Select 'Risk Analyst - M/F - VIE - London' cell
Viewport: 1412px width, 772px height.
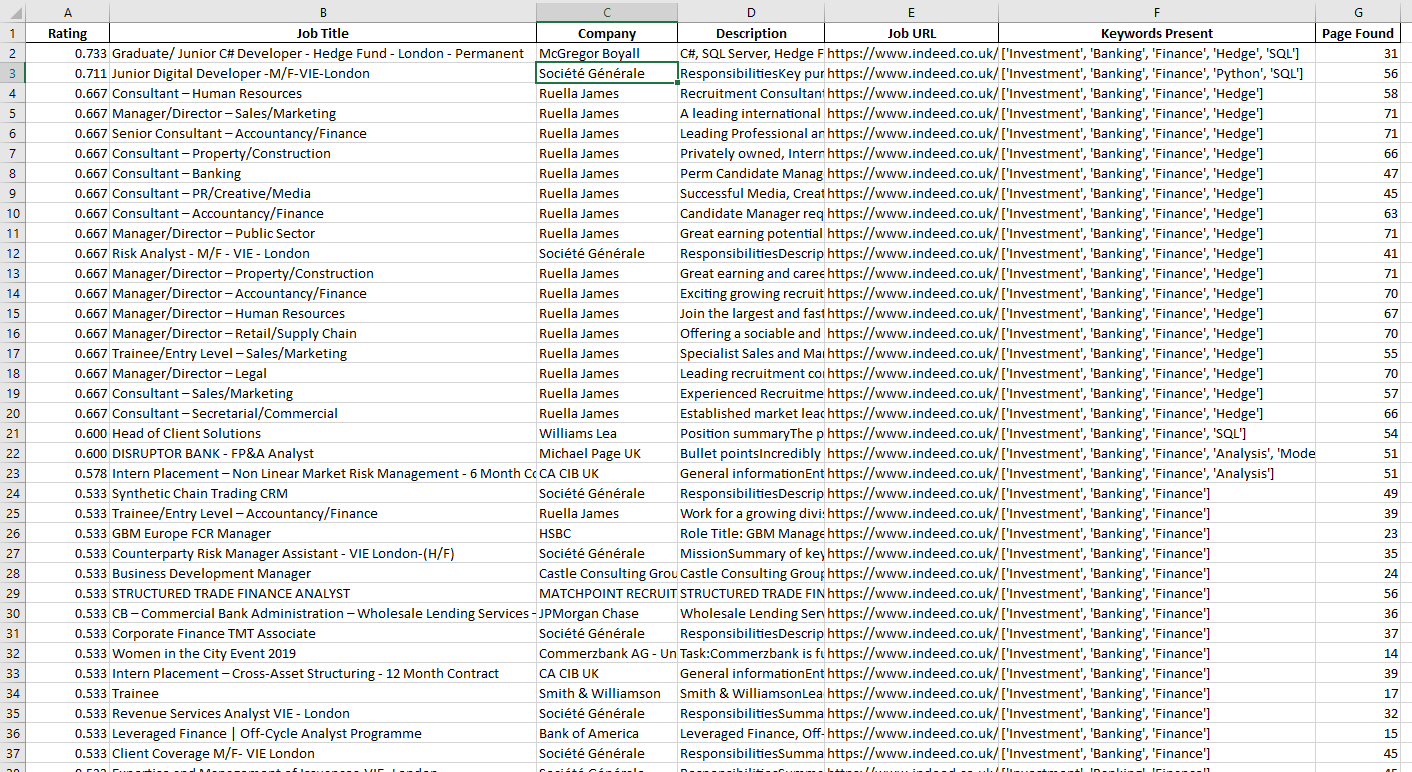(x=323, y=253)
